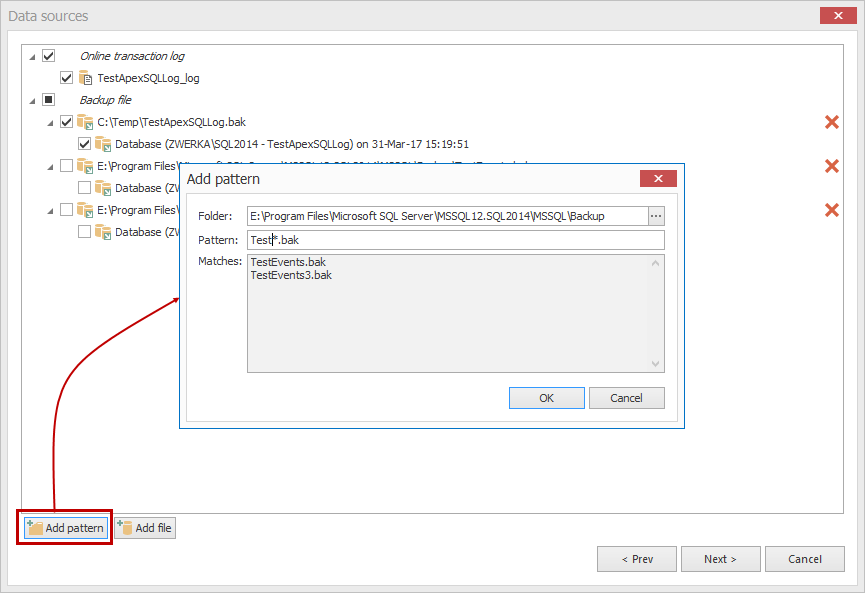Open the folder browse ellipsis in Add pattern
The height and width of the screenshot is (593, 865).
(658, 215)
